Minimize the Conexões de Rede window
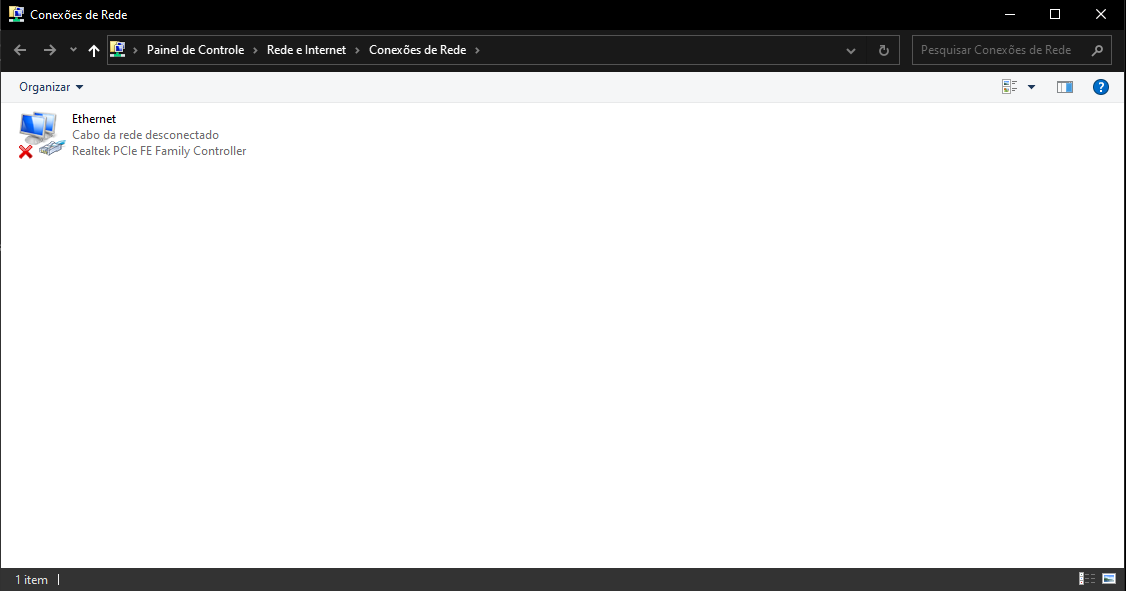Screen dimensions: 1126x591 click(x=1010, y=14)
